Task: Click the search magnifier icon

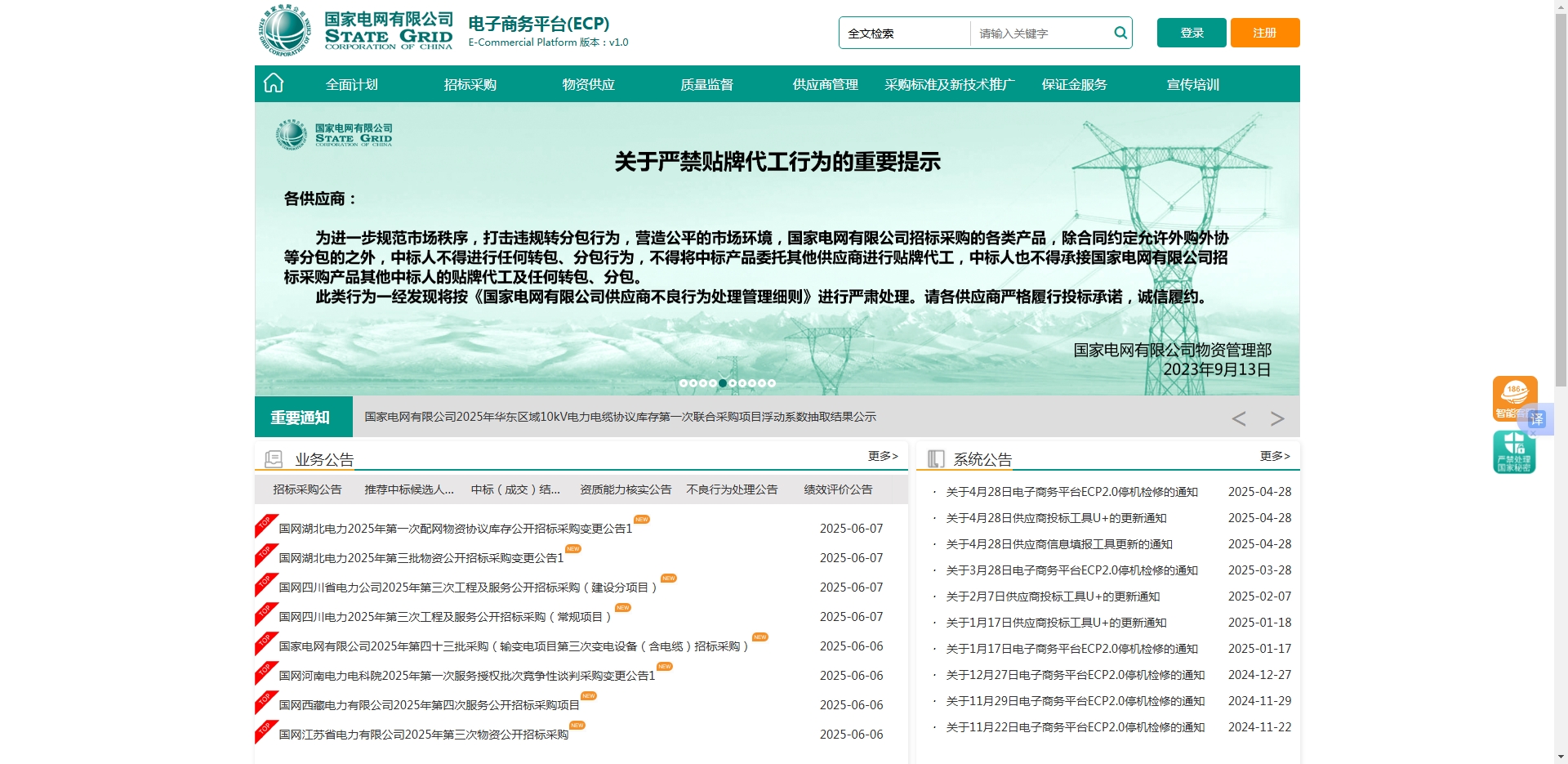Action: [1120, 33]
